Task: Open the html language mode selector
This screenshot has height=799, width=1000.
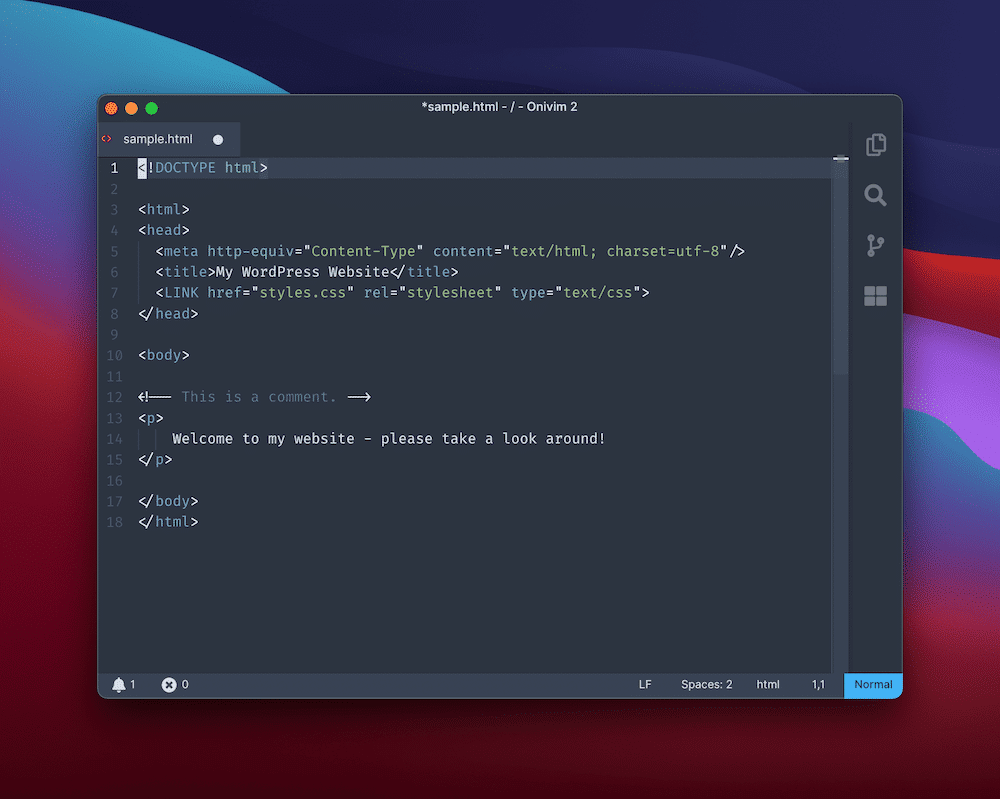Action: [767, 684]
